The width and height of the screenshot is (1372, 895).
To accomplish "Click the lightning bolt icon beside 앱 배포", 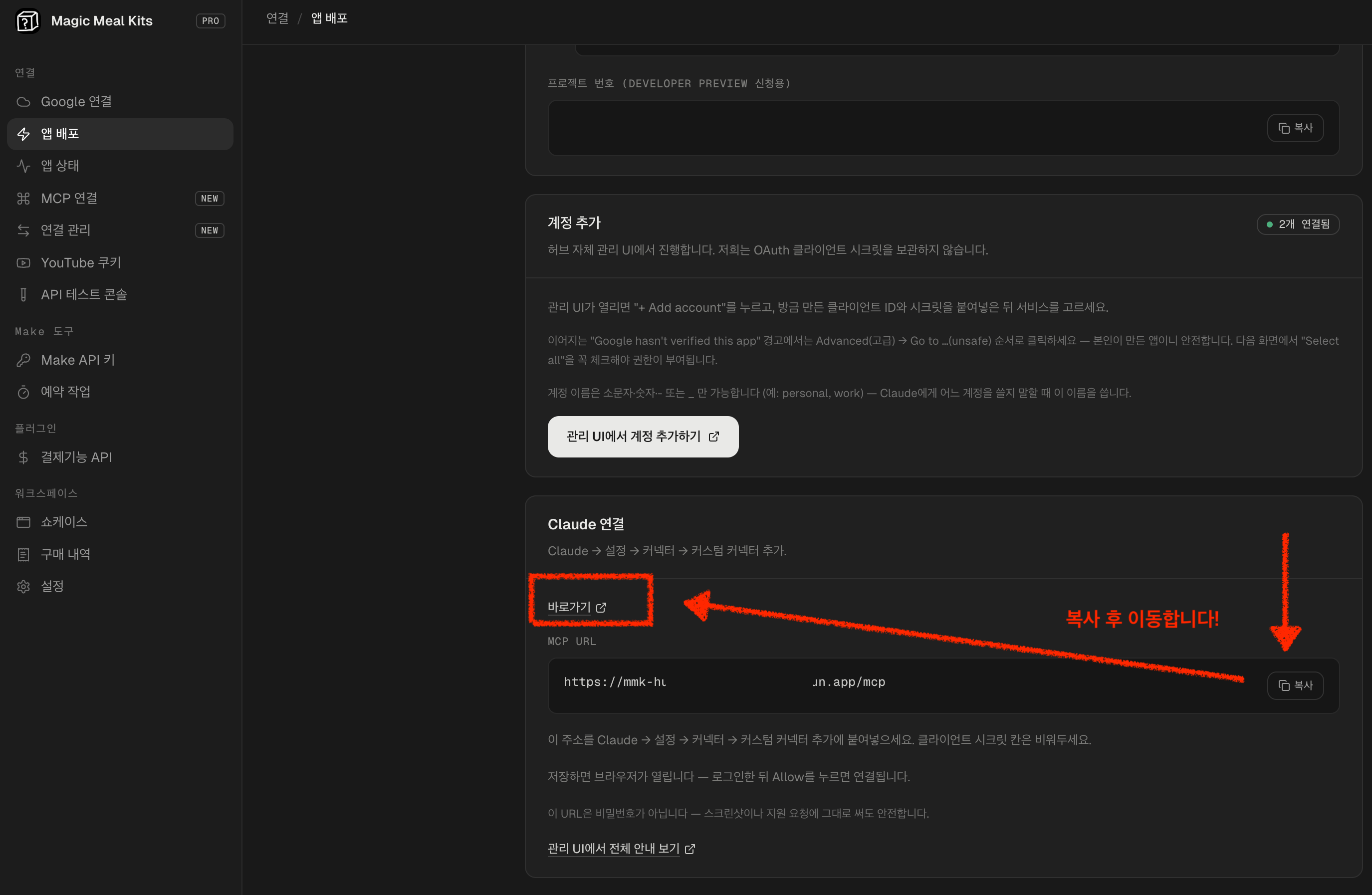I will pyautogui.click(x=23, y=134).
